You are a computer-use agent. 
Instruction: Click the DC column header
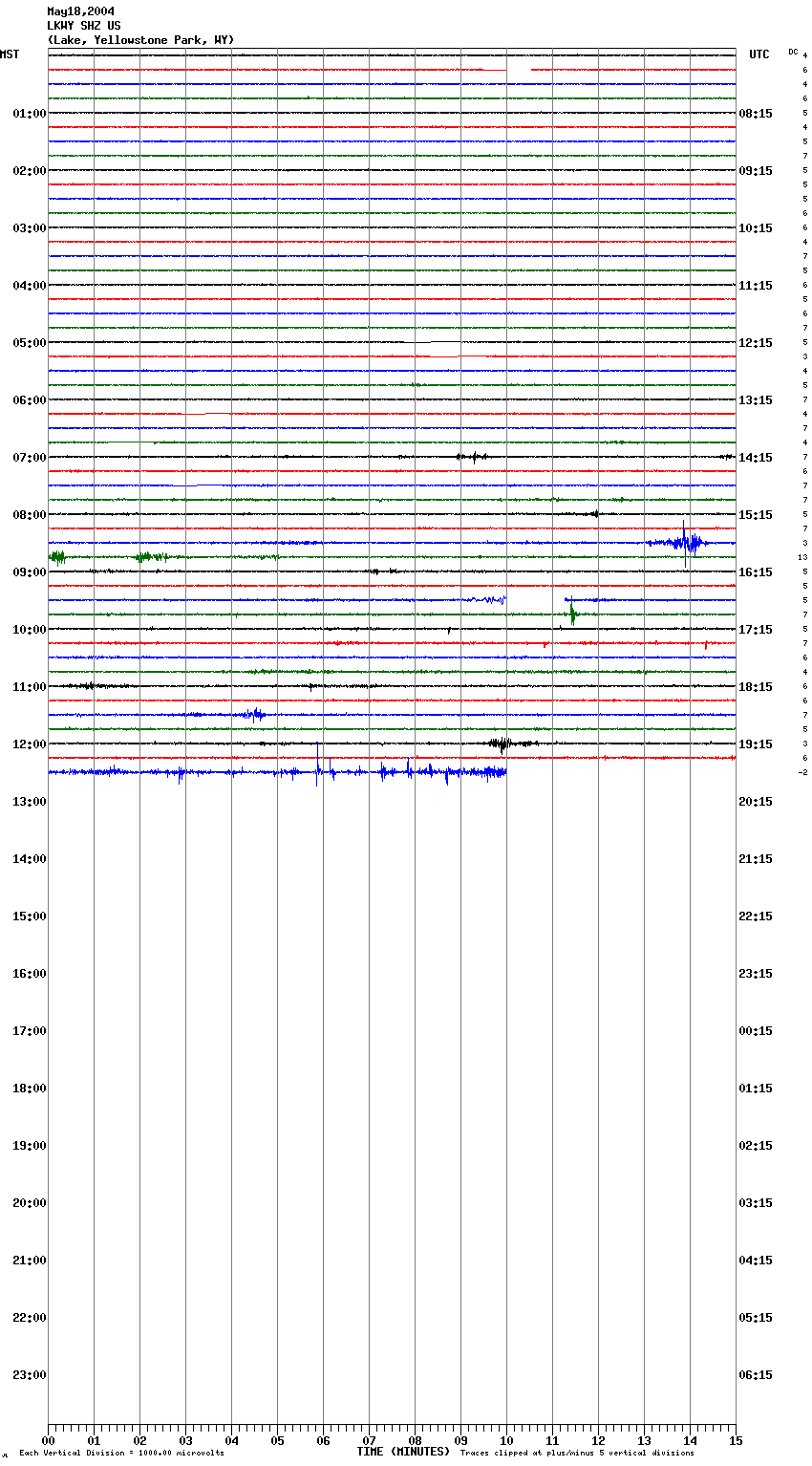coord(793,52)
